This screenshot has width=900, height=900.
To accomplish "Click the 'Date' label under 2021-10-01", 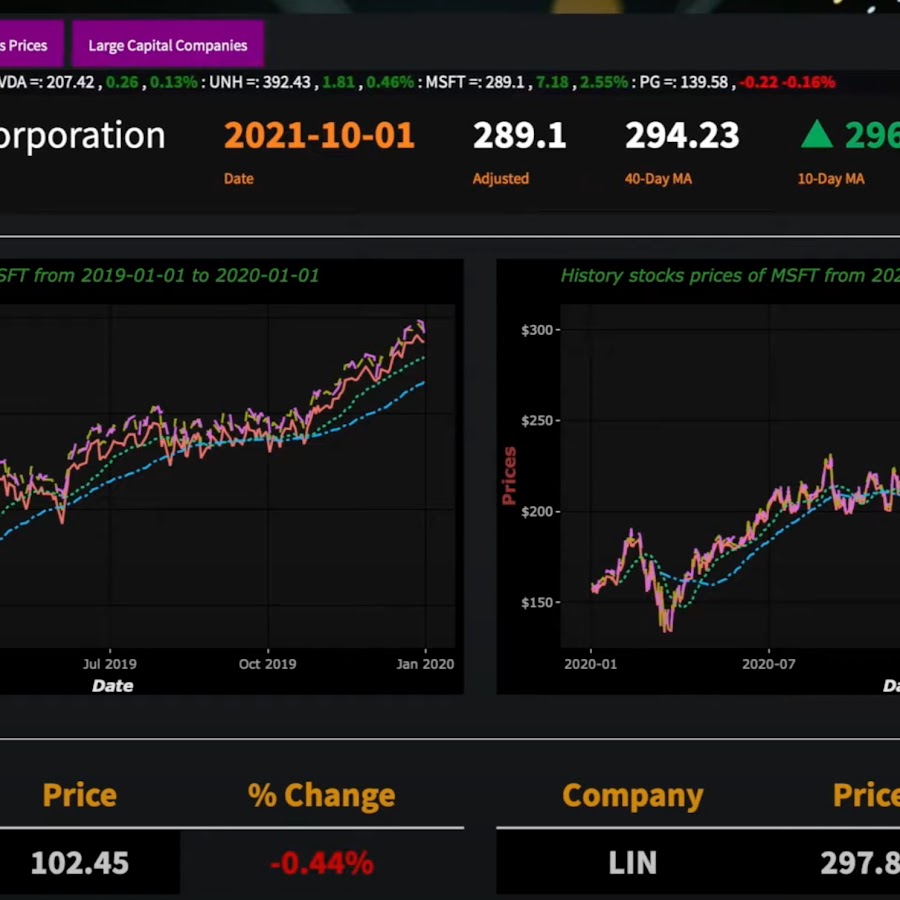I will click(x=239, y=179).
